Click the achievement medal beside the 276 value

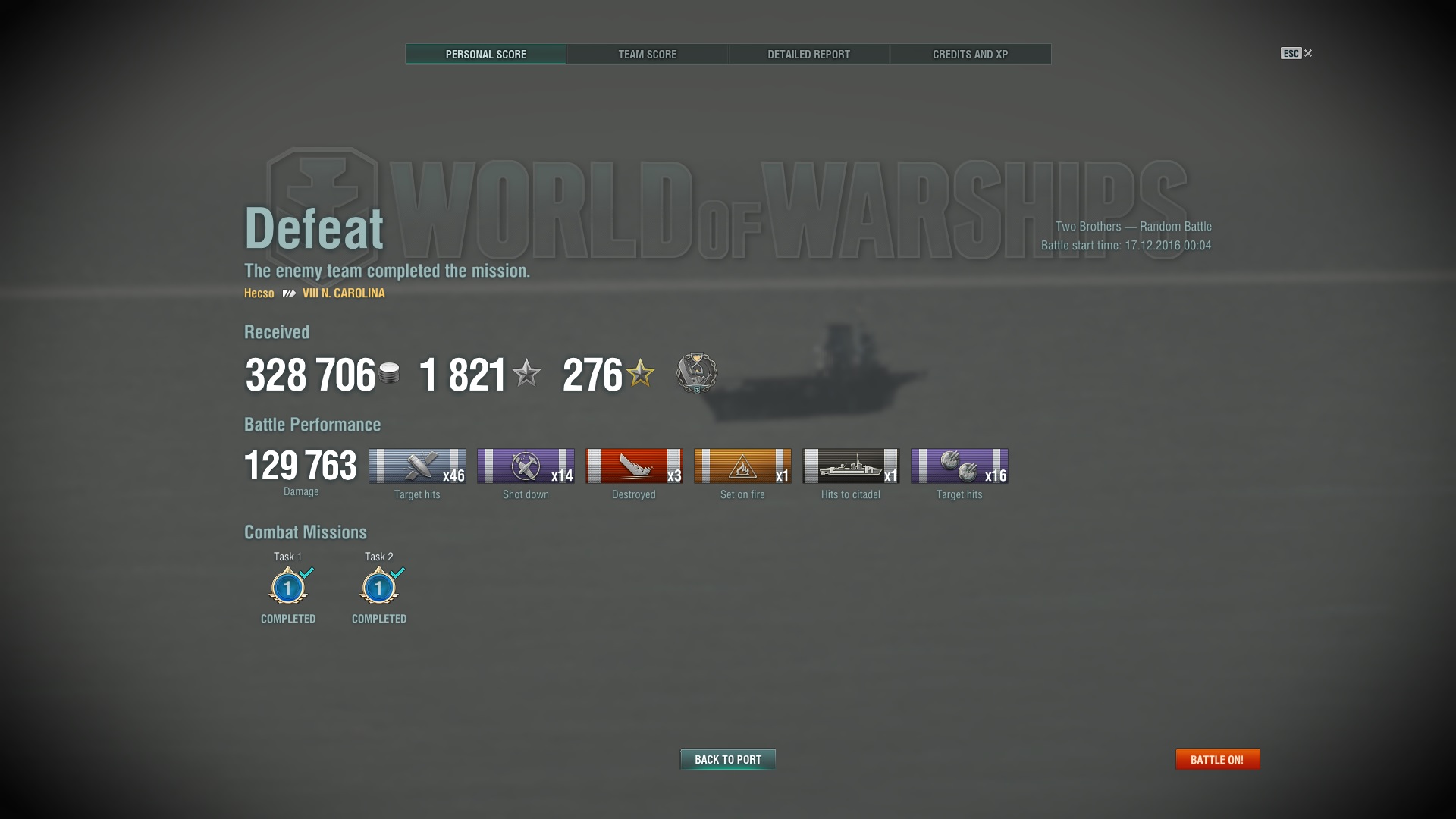click(x=696, y=373)
